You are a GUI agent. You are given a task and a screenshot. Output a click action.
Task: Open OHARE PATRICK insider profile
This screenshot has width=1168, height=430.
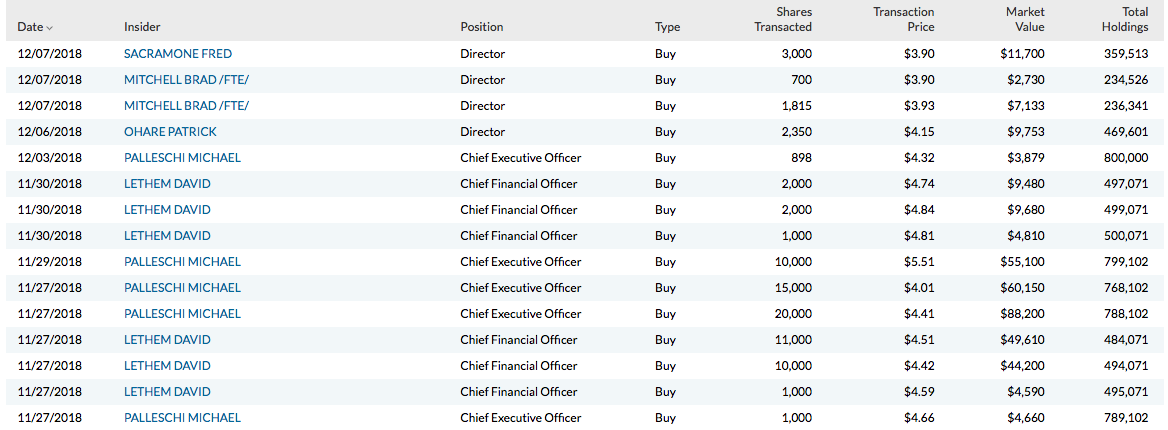tap(170, 132)
